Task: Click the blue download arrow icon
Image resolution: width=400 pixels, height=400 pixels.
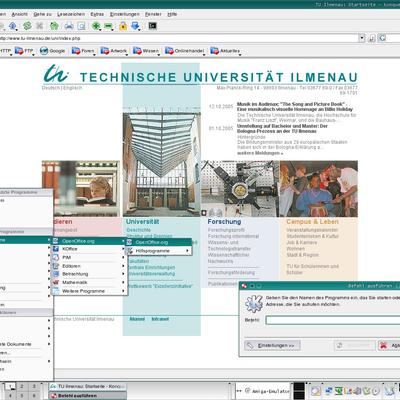Action: [135, 26]
